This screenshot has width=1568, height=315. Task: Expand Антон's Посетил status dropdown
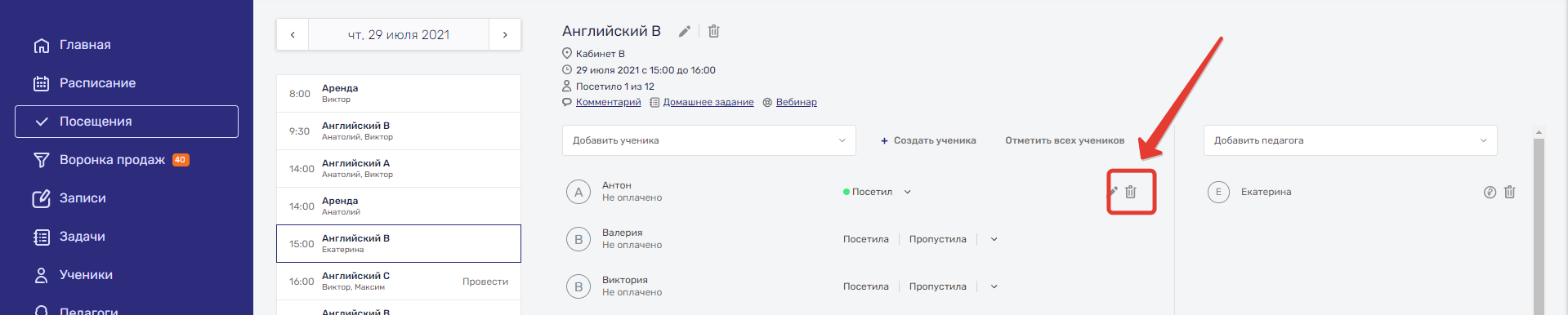pyautogui.click(x=907, y=192)
